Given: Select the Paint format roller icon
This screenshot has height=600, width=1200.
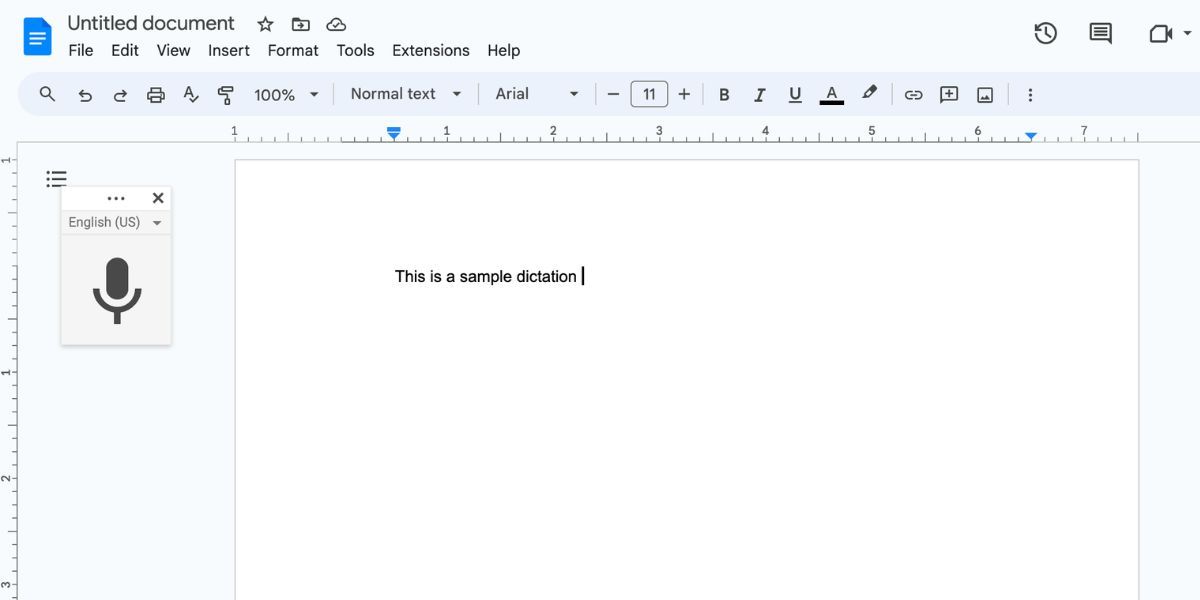Looking at the screenshot, I should pos(225,95).
